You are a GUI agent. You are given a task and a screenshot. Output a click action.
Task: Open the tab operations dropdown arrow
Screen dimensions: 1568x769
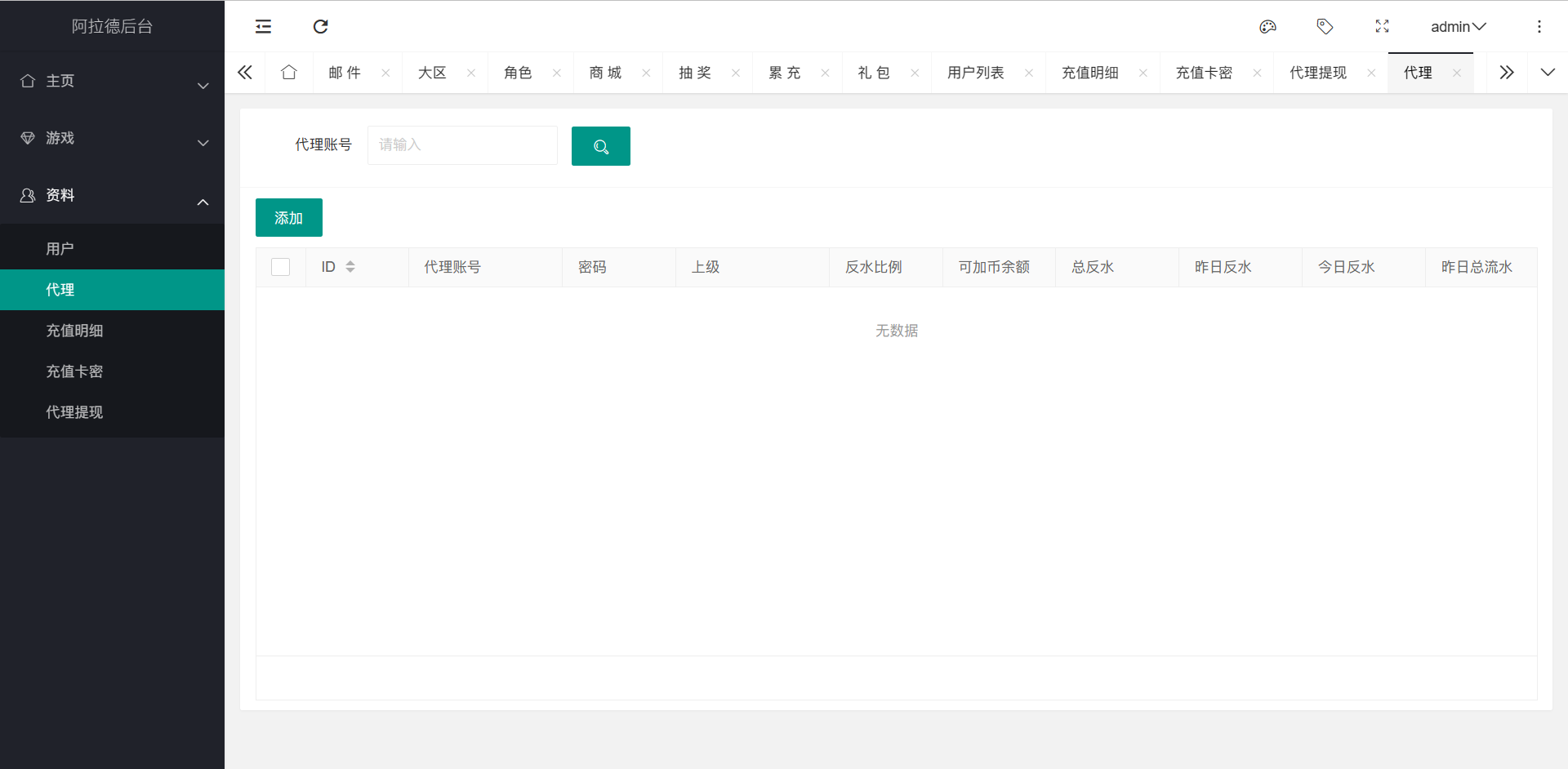tap(1547, 73)
